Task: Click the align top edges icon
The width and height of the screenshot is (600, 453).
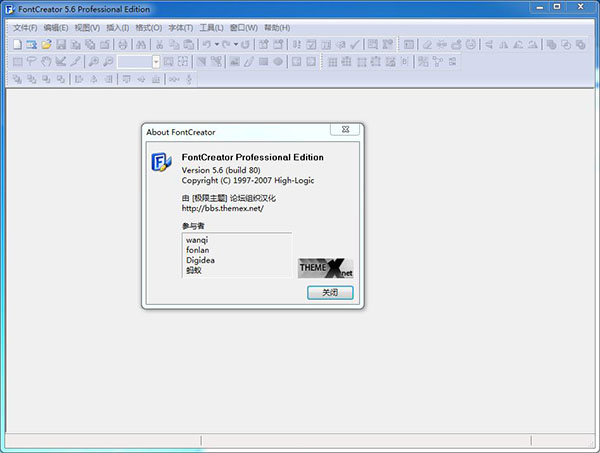Action: [126, 79]
